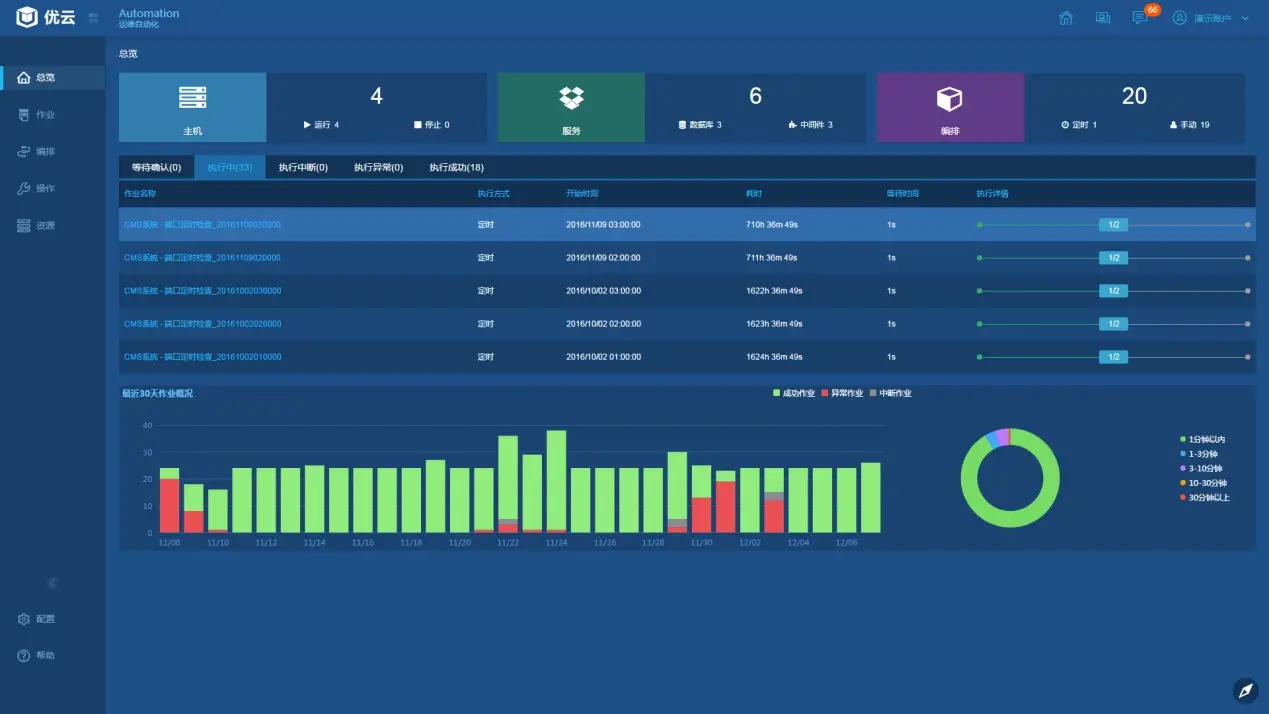
Task: Collapse the sidebar with the arrow
Action: point(52,583)
